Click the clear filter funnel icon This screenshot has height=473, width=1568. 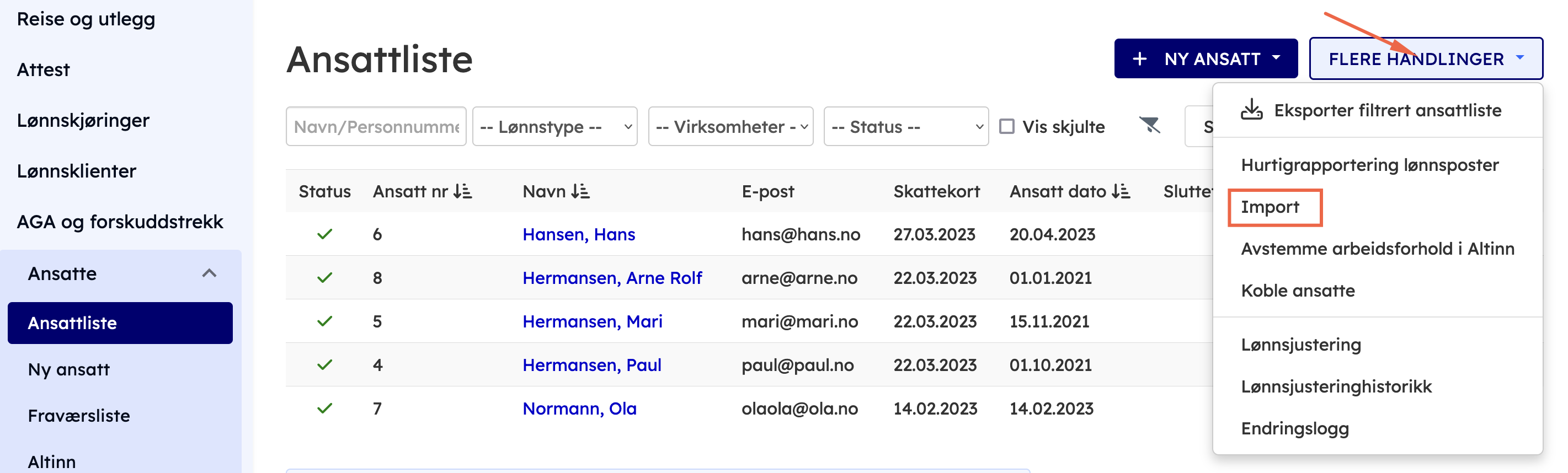pos(1149,126)
